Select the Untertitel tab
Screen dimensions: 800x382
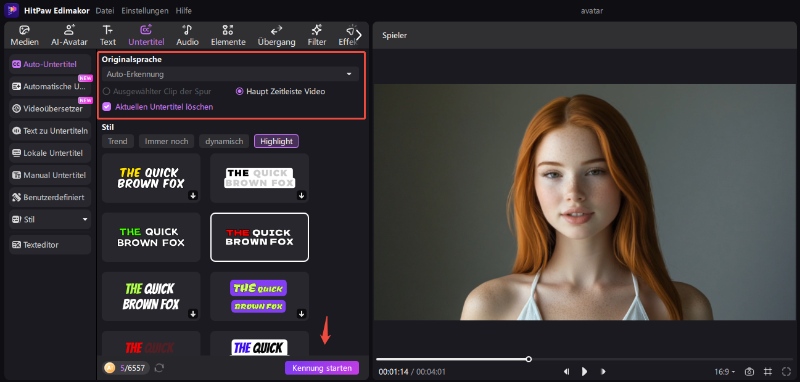146,36
